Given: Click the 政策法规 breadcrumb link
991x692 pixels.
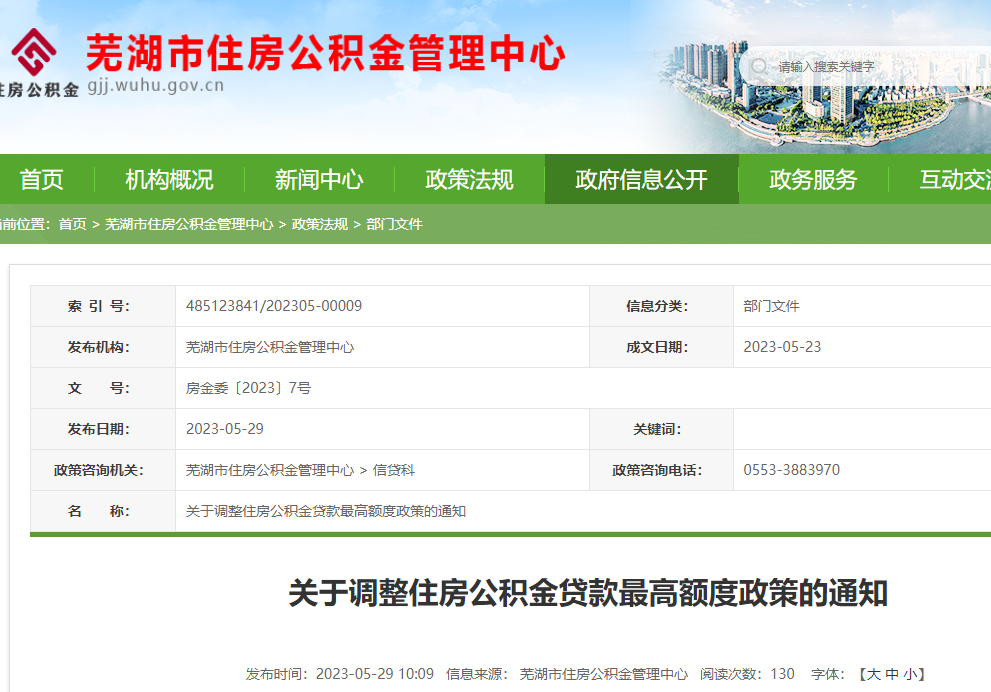Looking at the screenshot, I should pyautogui.click(x=320, y=224).
